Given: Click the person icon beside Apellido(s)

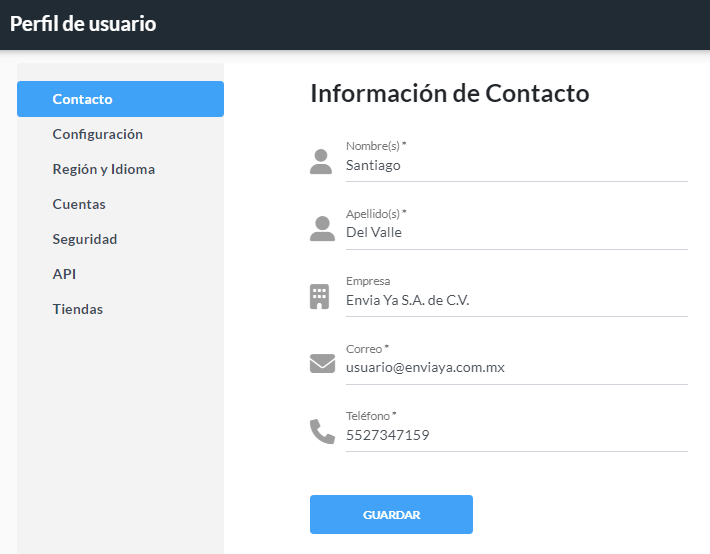Looking at the screenshot, I should [x=322, y=229].
